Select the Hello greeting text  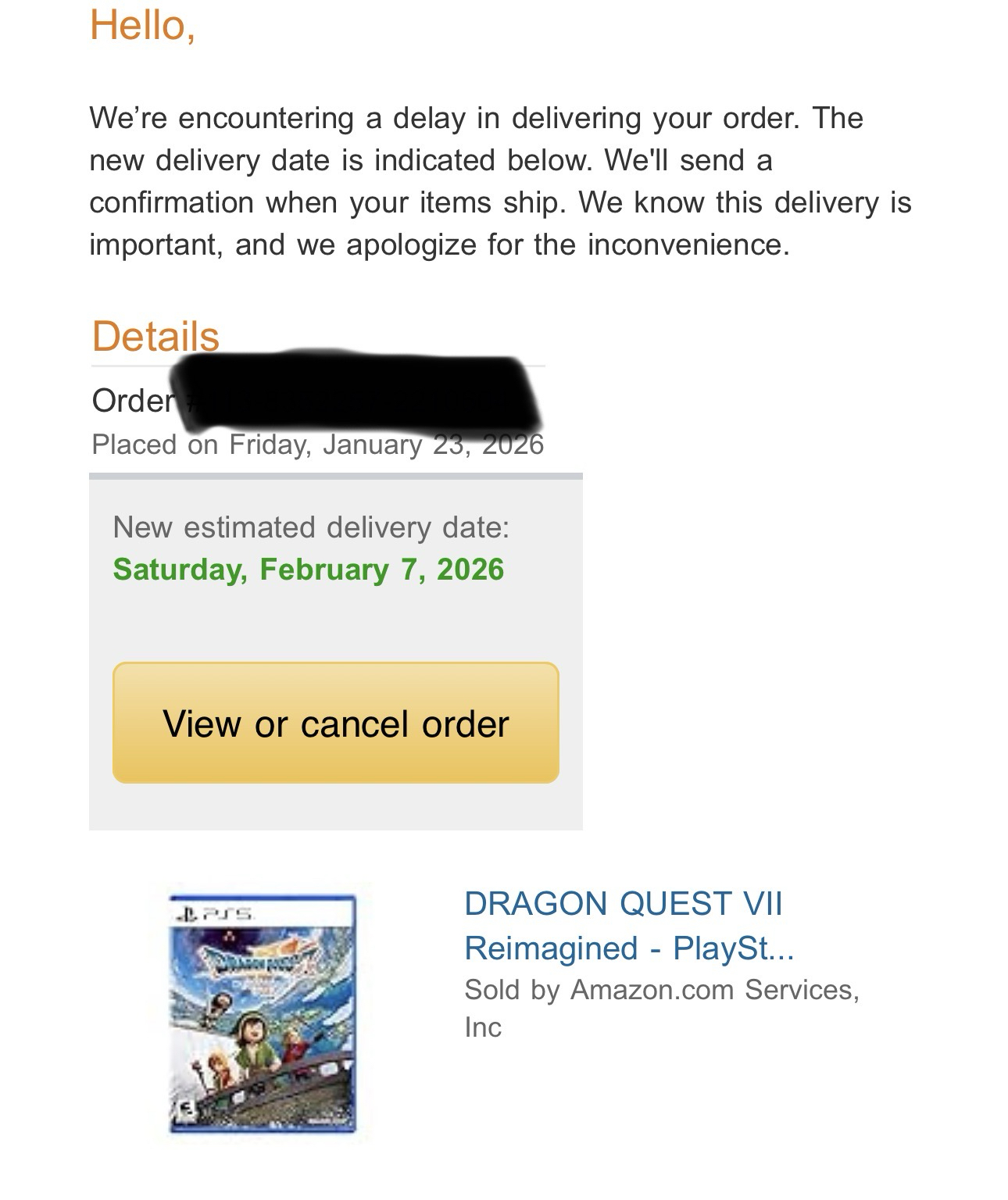pos(142,25)
